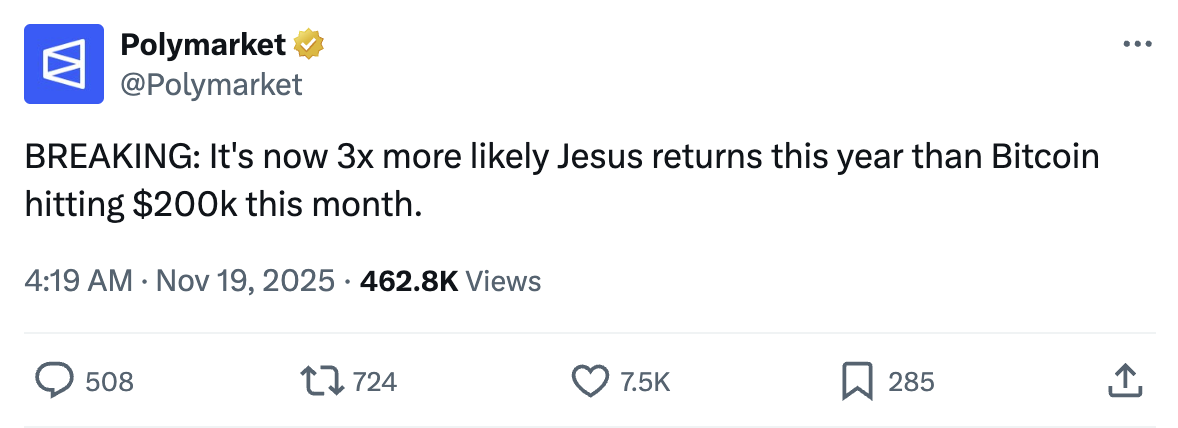Screen dimensions: 1178x428
Task: Click the repost arrows icon
Action: 323,380
